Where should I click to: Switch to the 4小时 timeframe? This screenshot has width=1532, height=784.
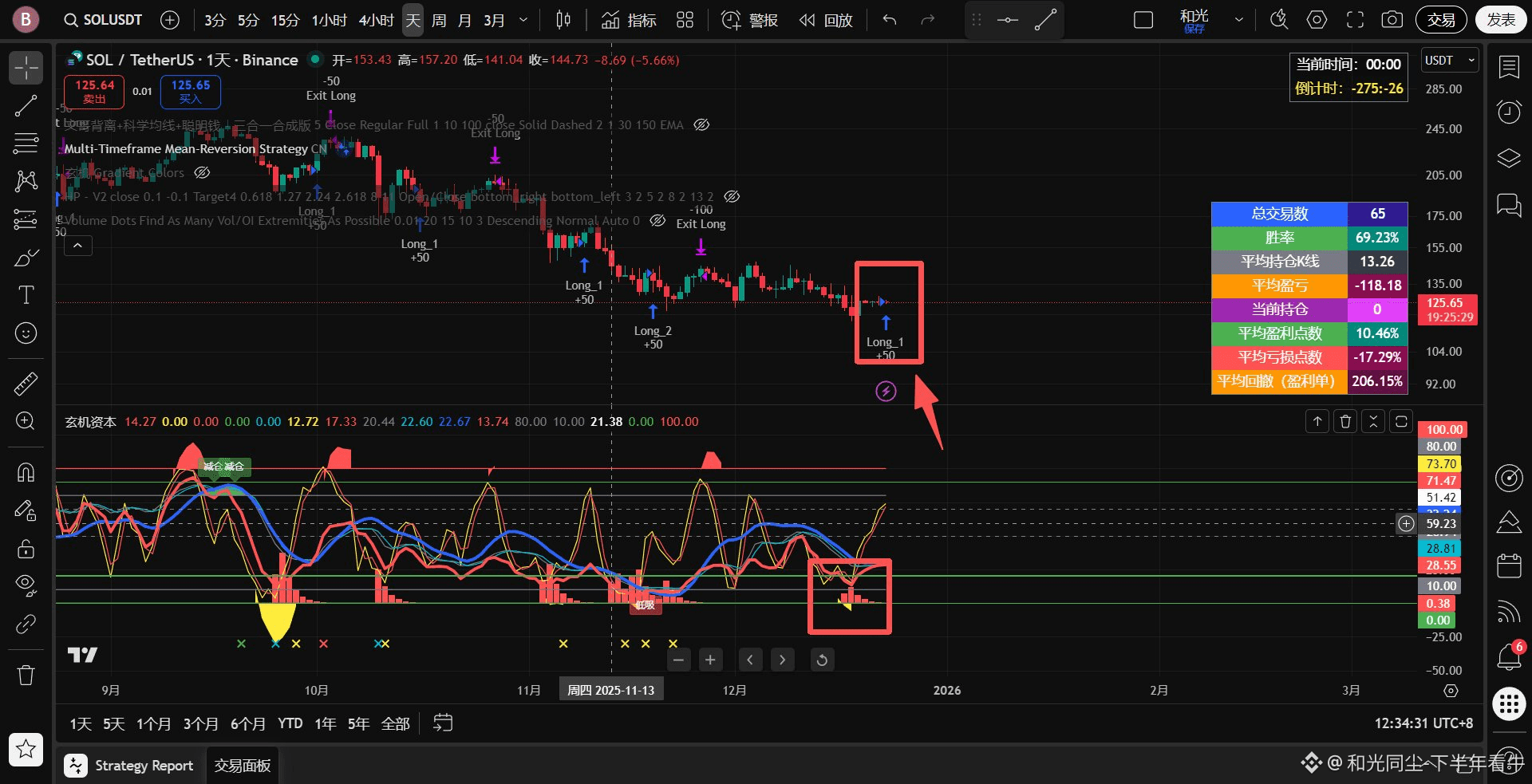pos(377,20)
